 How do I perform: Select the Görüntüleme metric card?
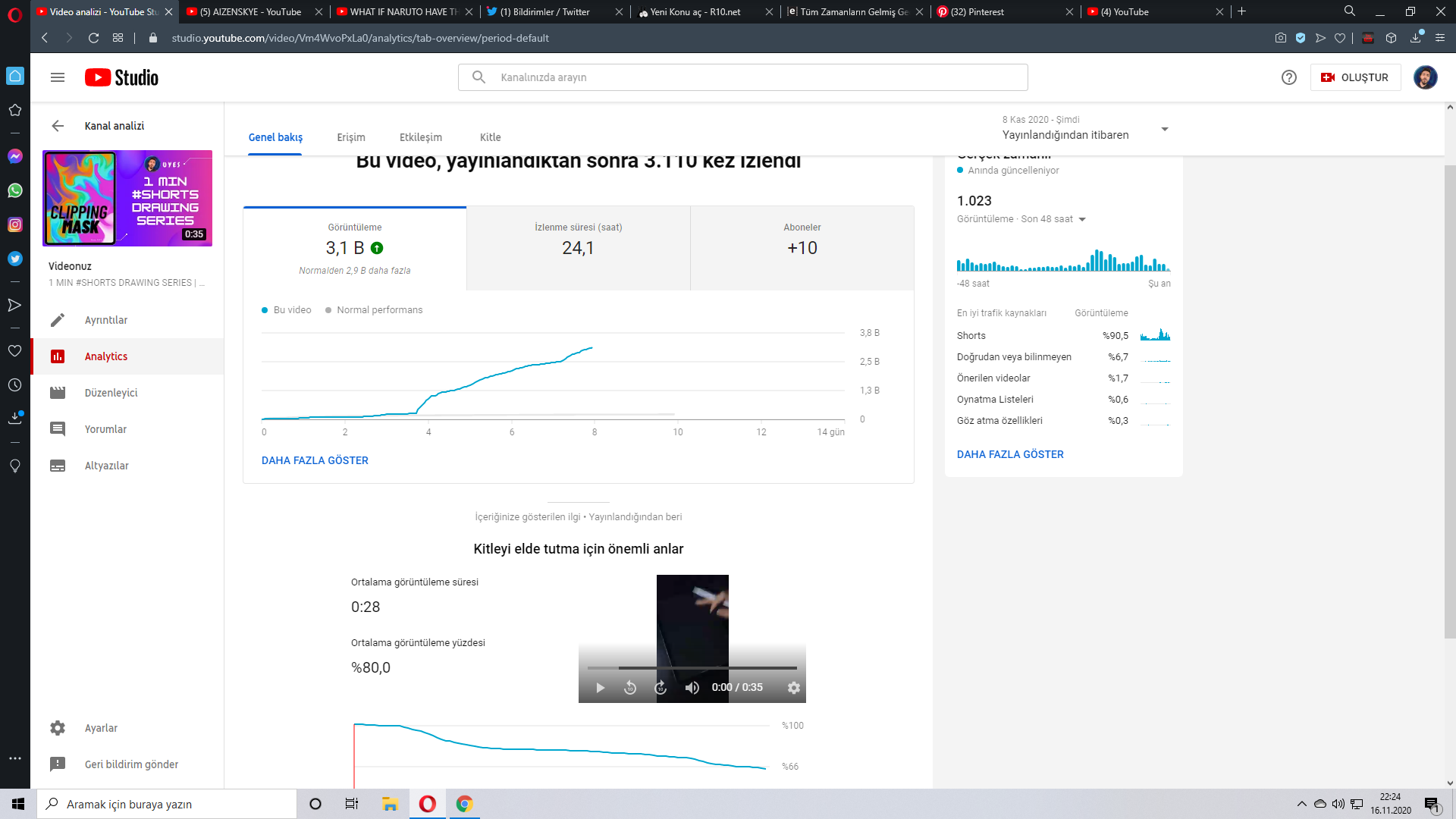pyautogui.click(x=355, y=249)
